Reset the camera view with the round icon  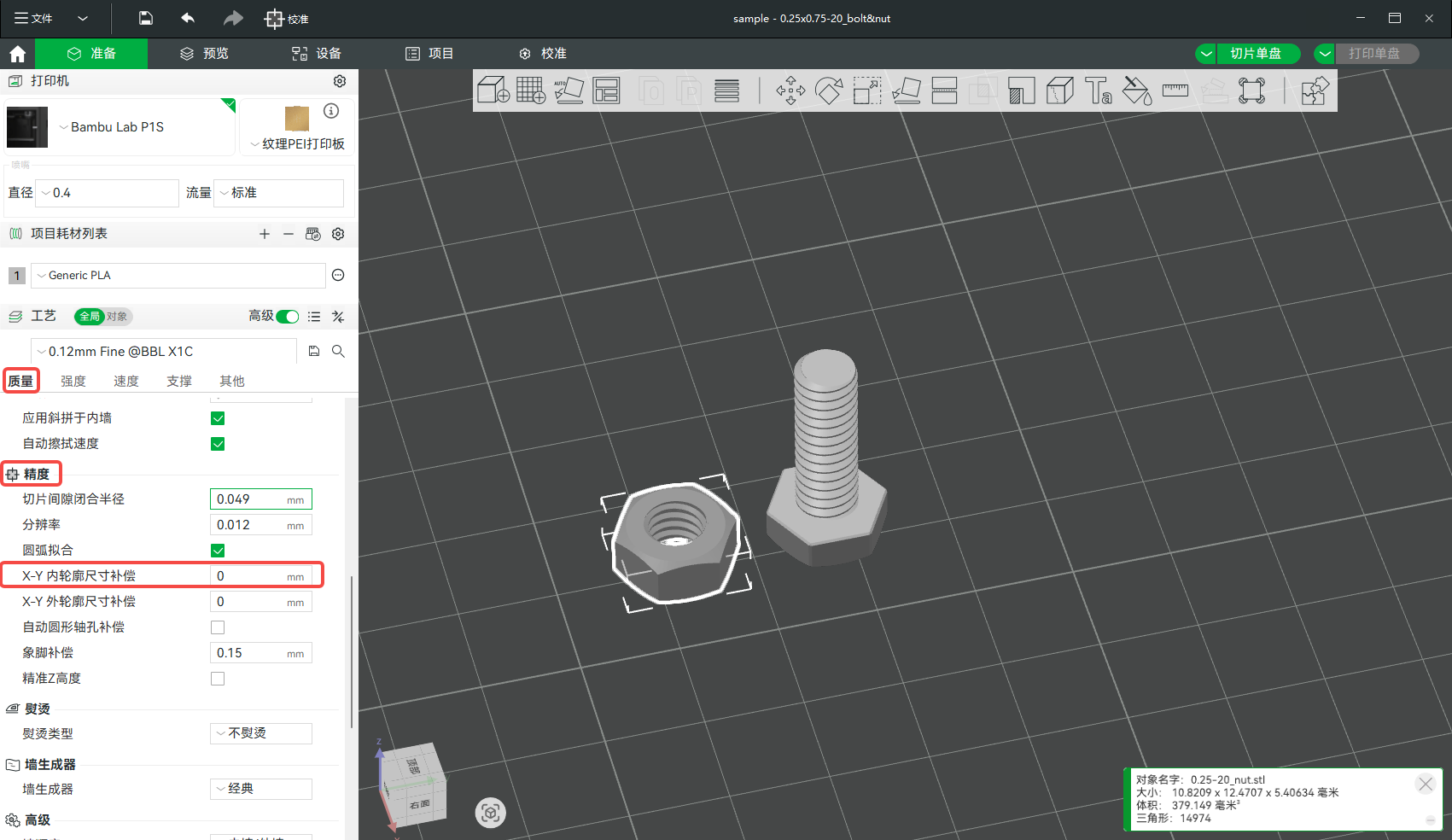click(x=490, y=813)
